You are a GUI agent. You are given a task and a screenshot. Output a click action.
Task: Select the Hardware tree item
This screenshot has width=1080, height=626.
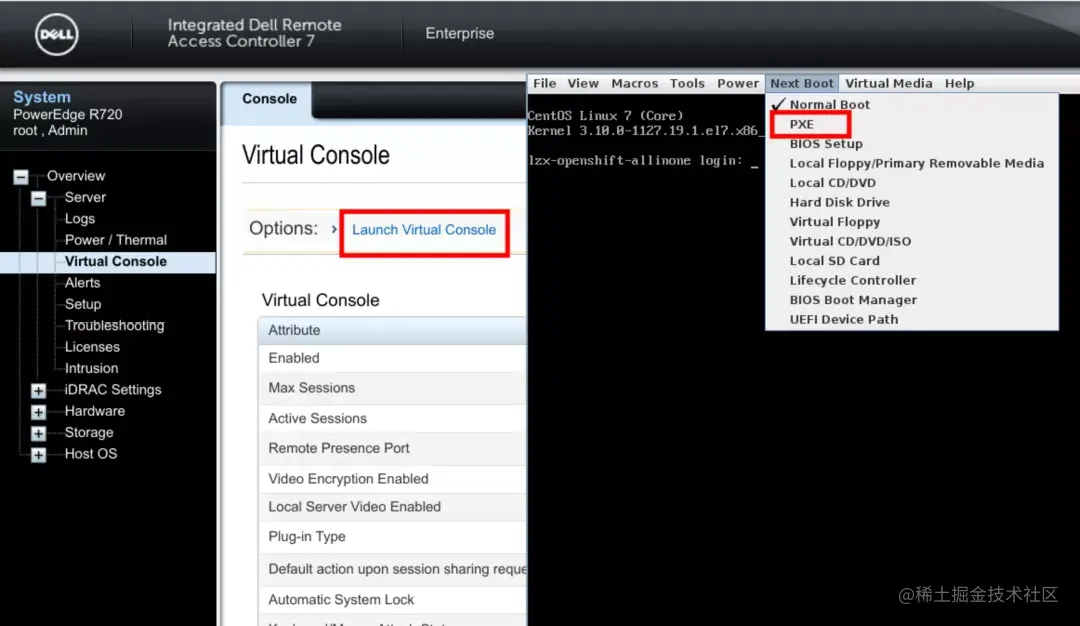click(x=95, y=410)
